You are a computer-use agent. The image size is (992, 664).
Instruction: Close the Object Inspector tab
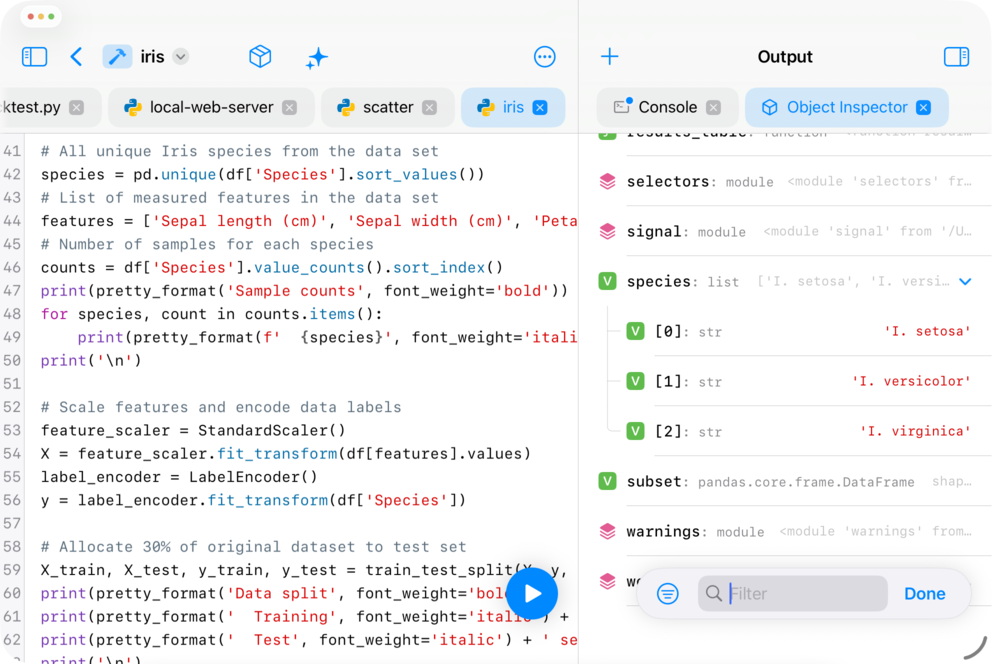coord(924,108)
